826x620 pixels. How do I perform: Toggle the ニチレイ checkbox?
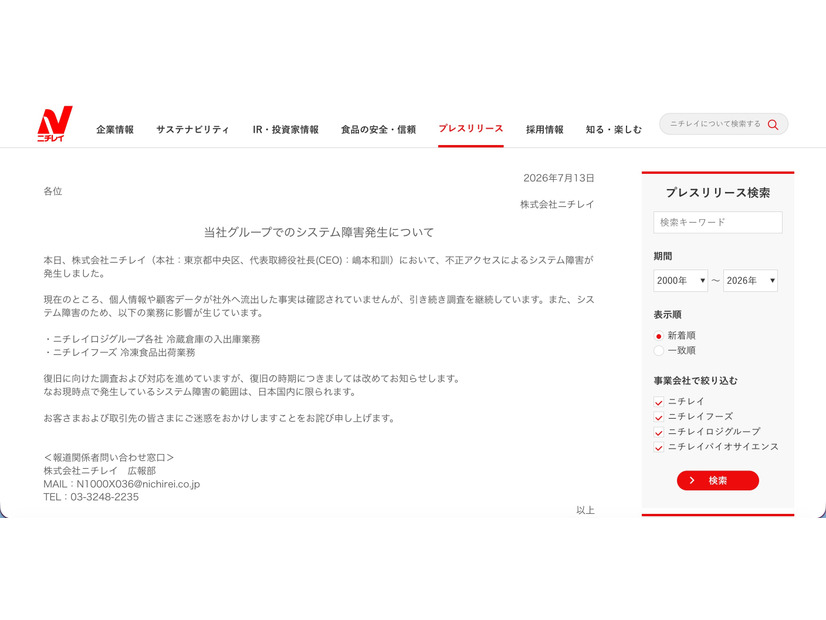tap(658, 402)
